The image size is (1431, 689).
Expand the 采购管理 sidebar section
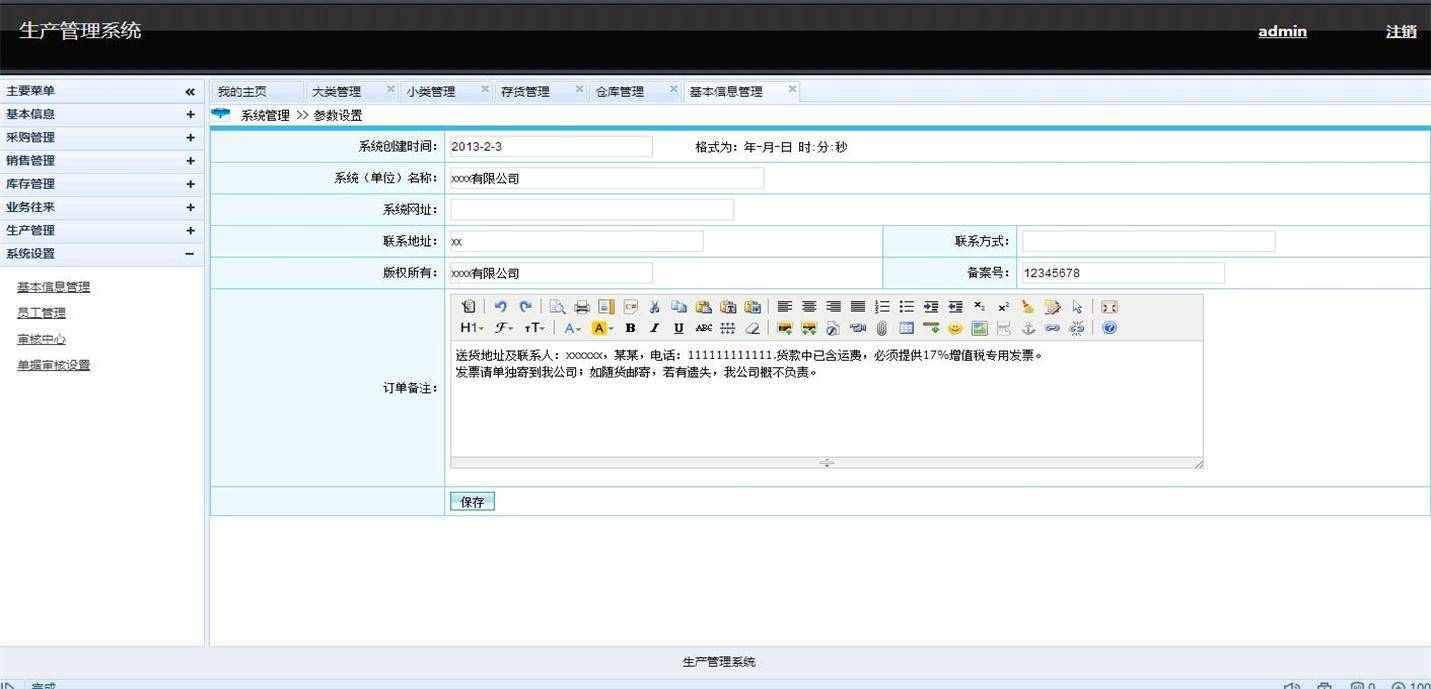click(x=190, y=138)
